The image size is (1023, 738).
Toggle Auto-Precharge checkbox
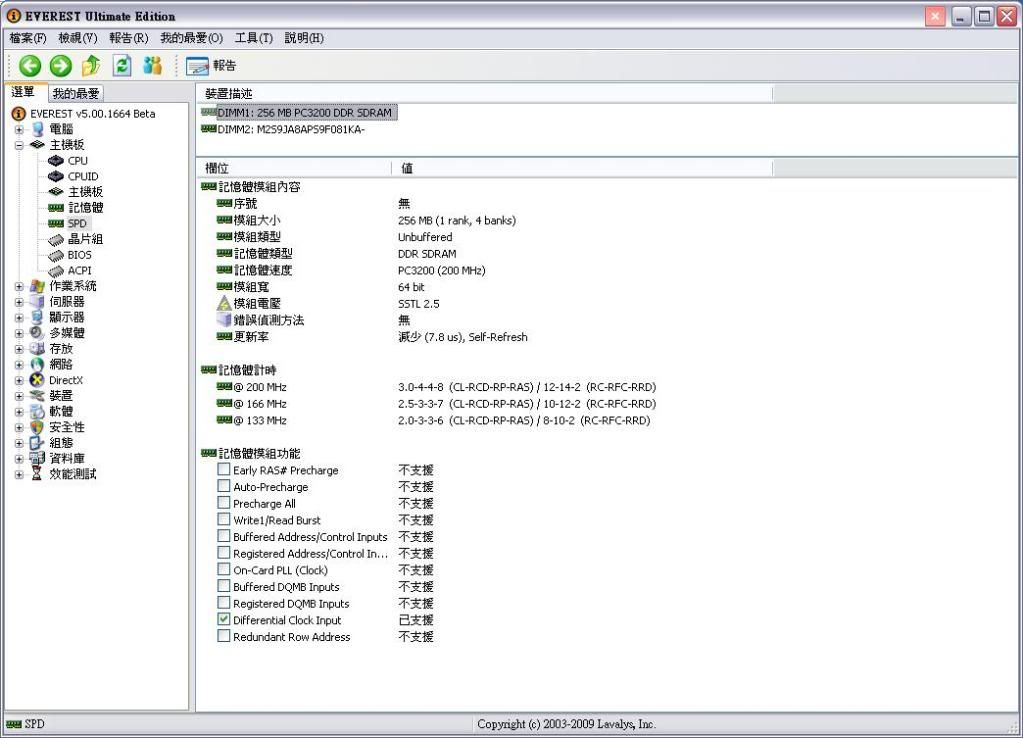224,486
